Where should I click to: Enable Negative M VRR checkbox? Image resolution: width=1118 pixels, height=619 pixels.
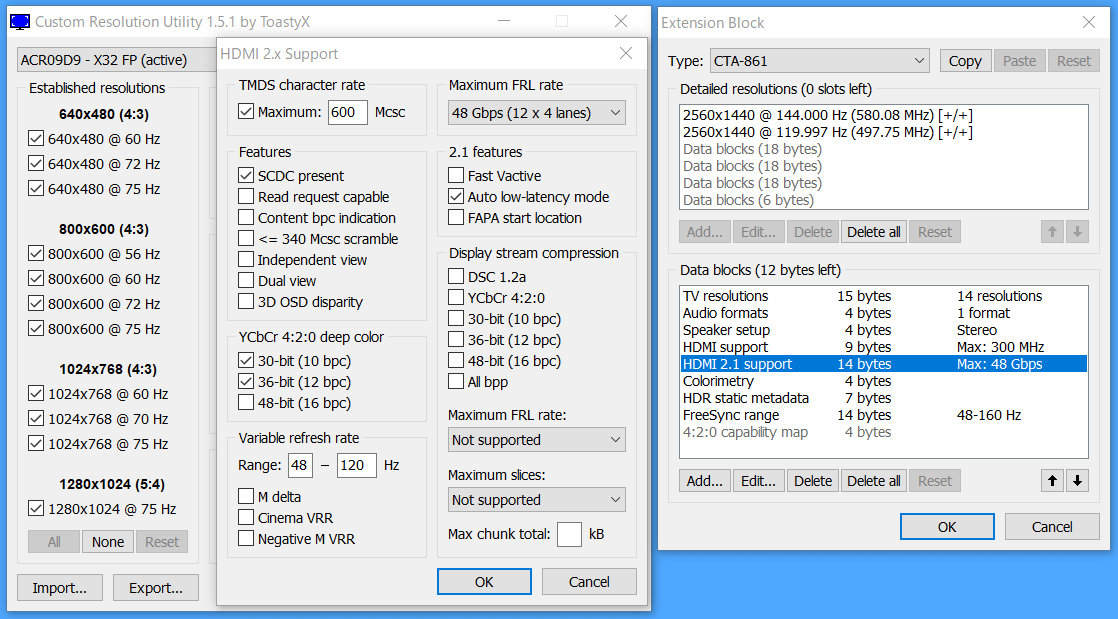click(x=246, y=538)
